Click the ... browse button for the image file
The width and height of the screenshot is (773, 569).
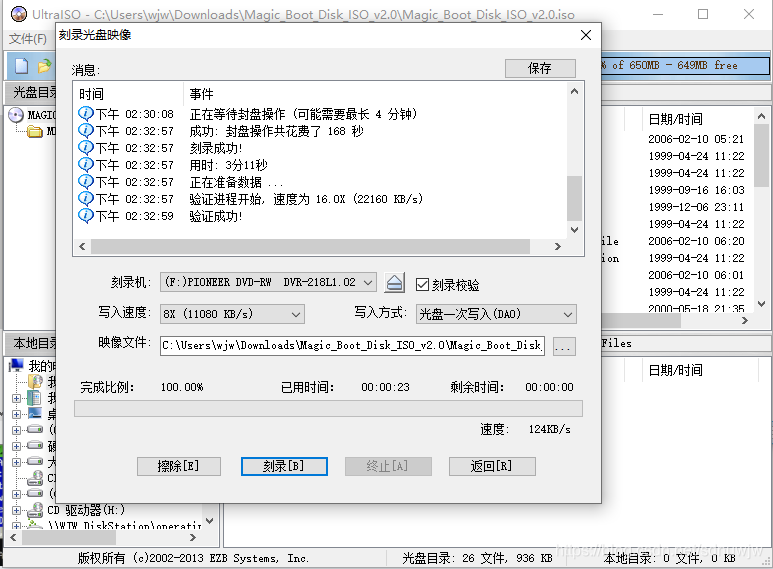(564, 346)
